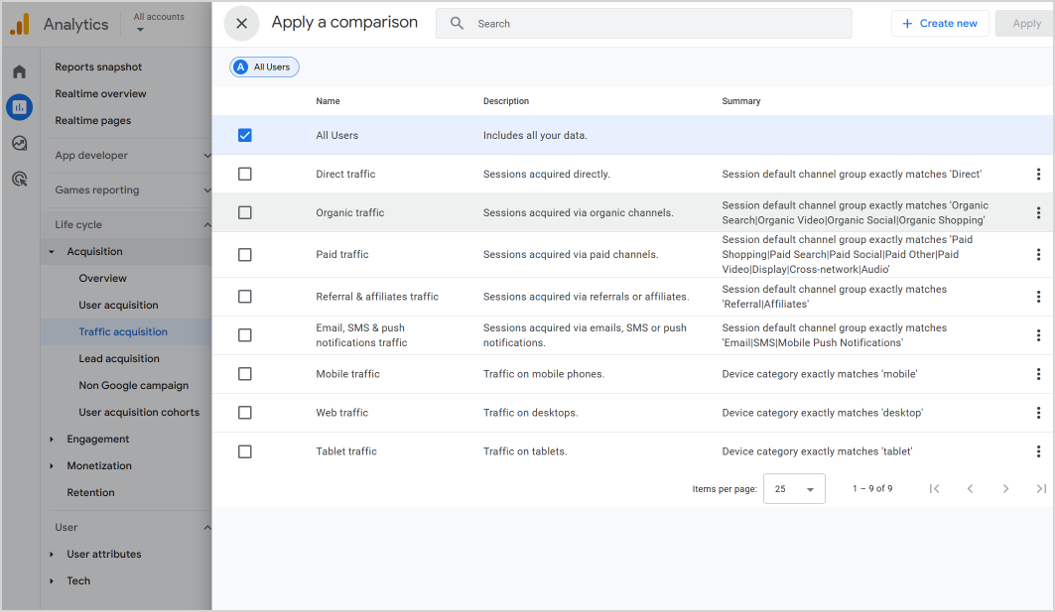Click the Create new button

[940, 24]
